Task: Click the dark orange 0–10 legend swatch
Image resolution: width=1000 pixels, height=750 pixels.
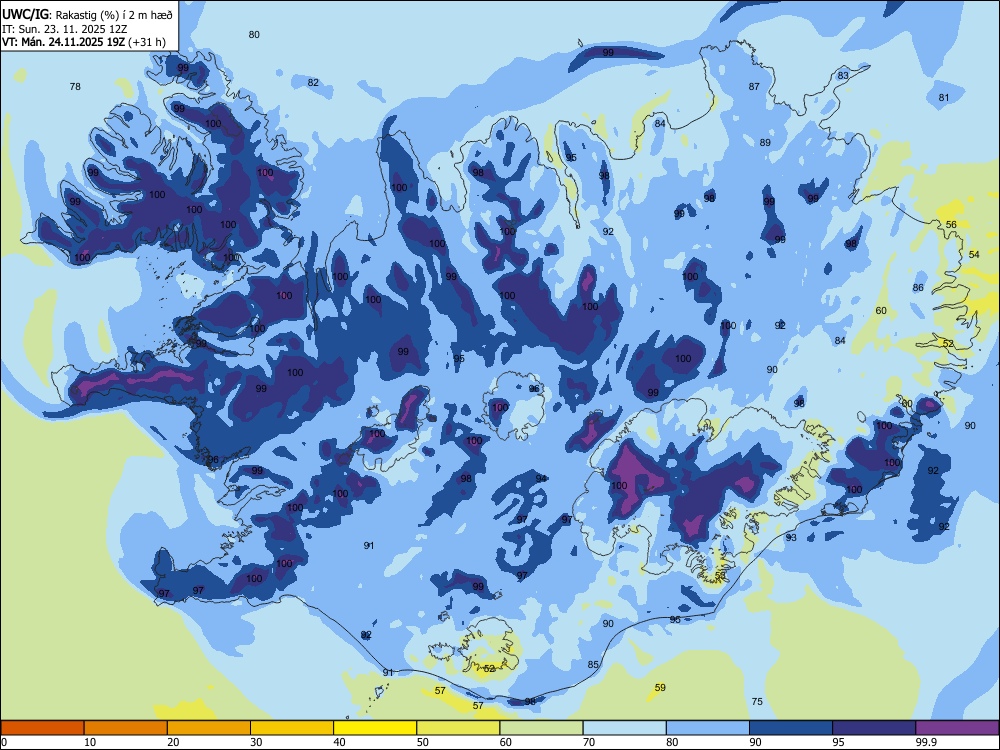Action: [42, 728]
